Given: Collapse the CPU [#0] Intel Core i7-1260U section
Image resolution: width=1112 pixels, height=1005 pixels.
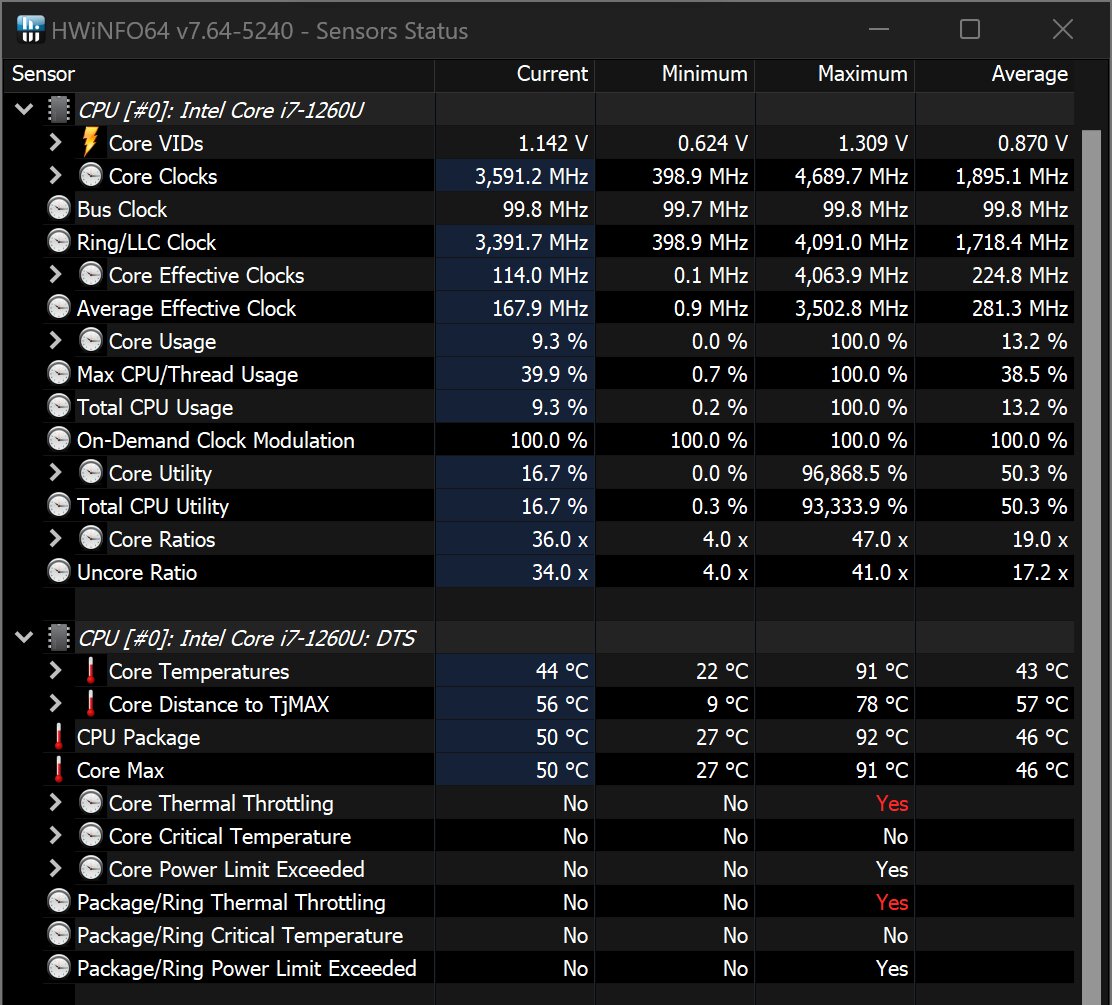Looking at the screenshot, I should point(24,110).
